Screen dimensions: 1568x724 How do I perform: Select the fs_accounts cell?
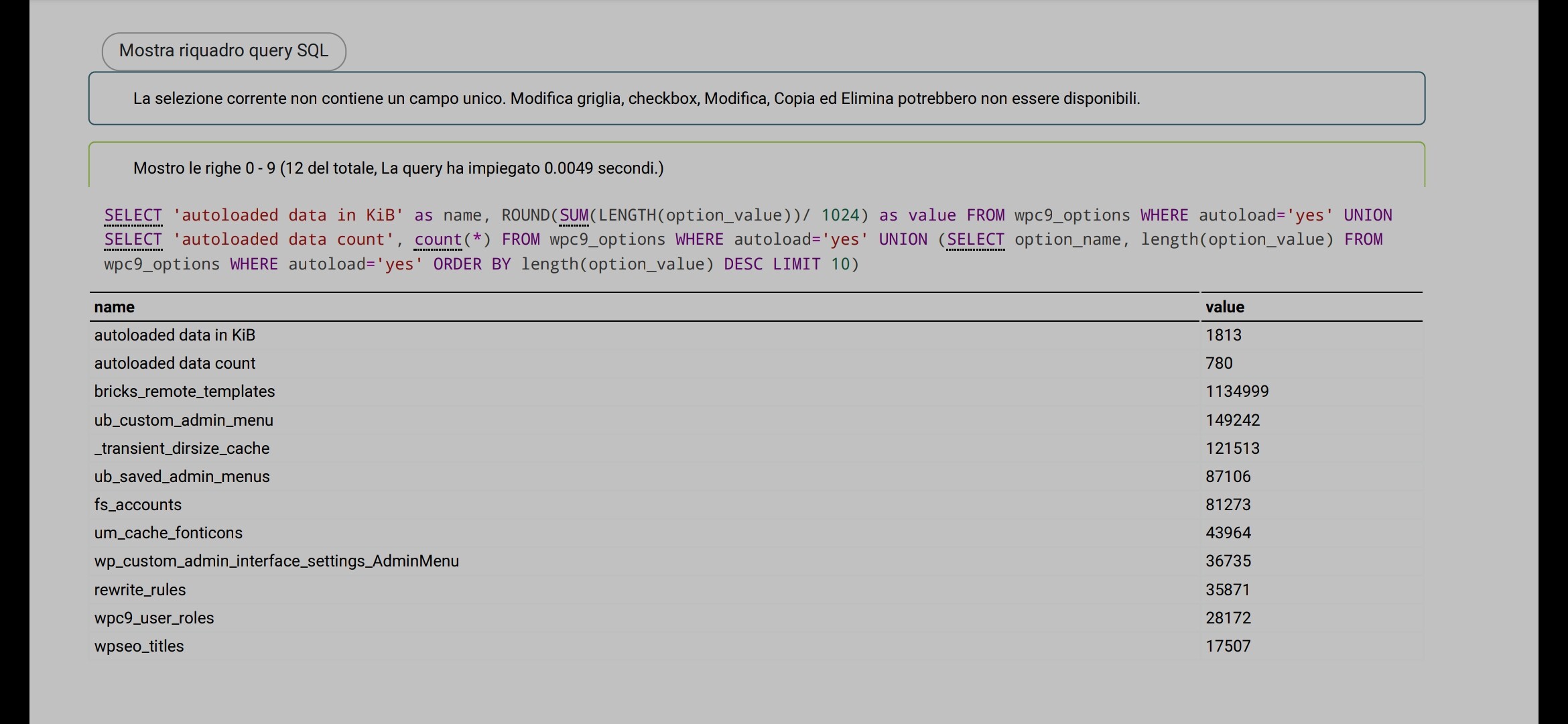(x=644, y=505)
